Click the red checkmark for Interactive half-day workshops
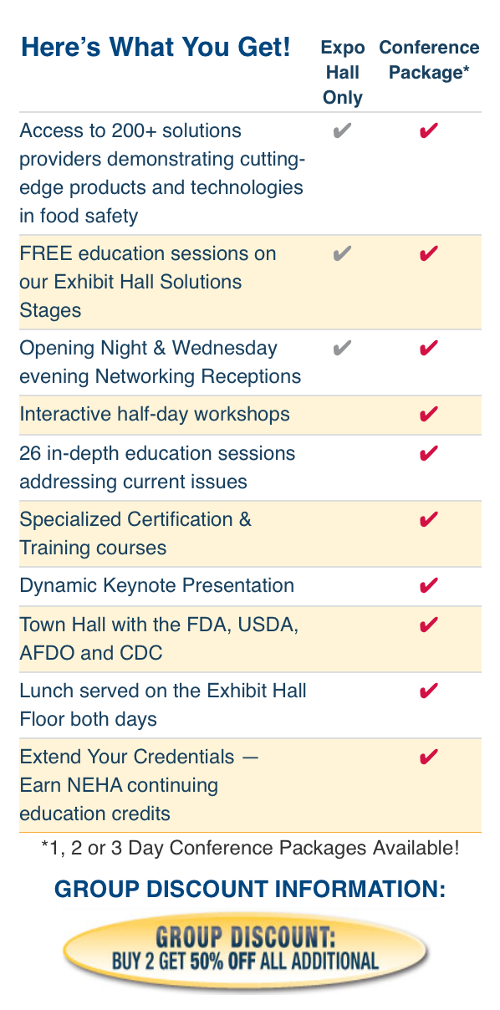This screenshot has width=500, height=1010. [x=428, y=413]
